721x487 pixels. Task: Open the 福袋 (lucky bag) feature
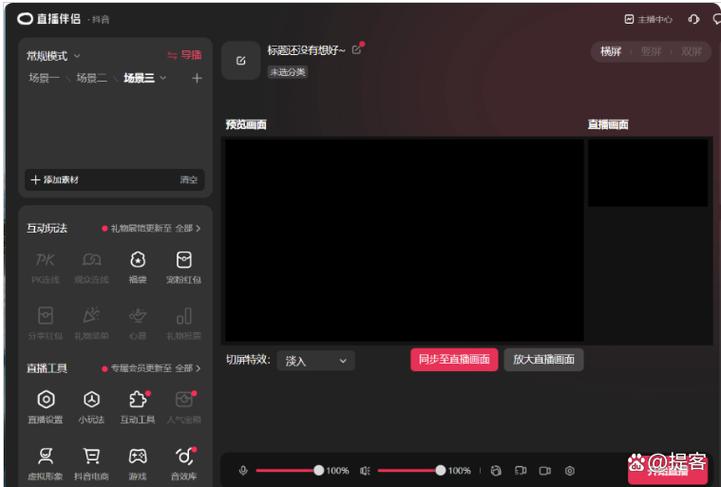[x=137, y=260]
